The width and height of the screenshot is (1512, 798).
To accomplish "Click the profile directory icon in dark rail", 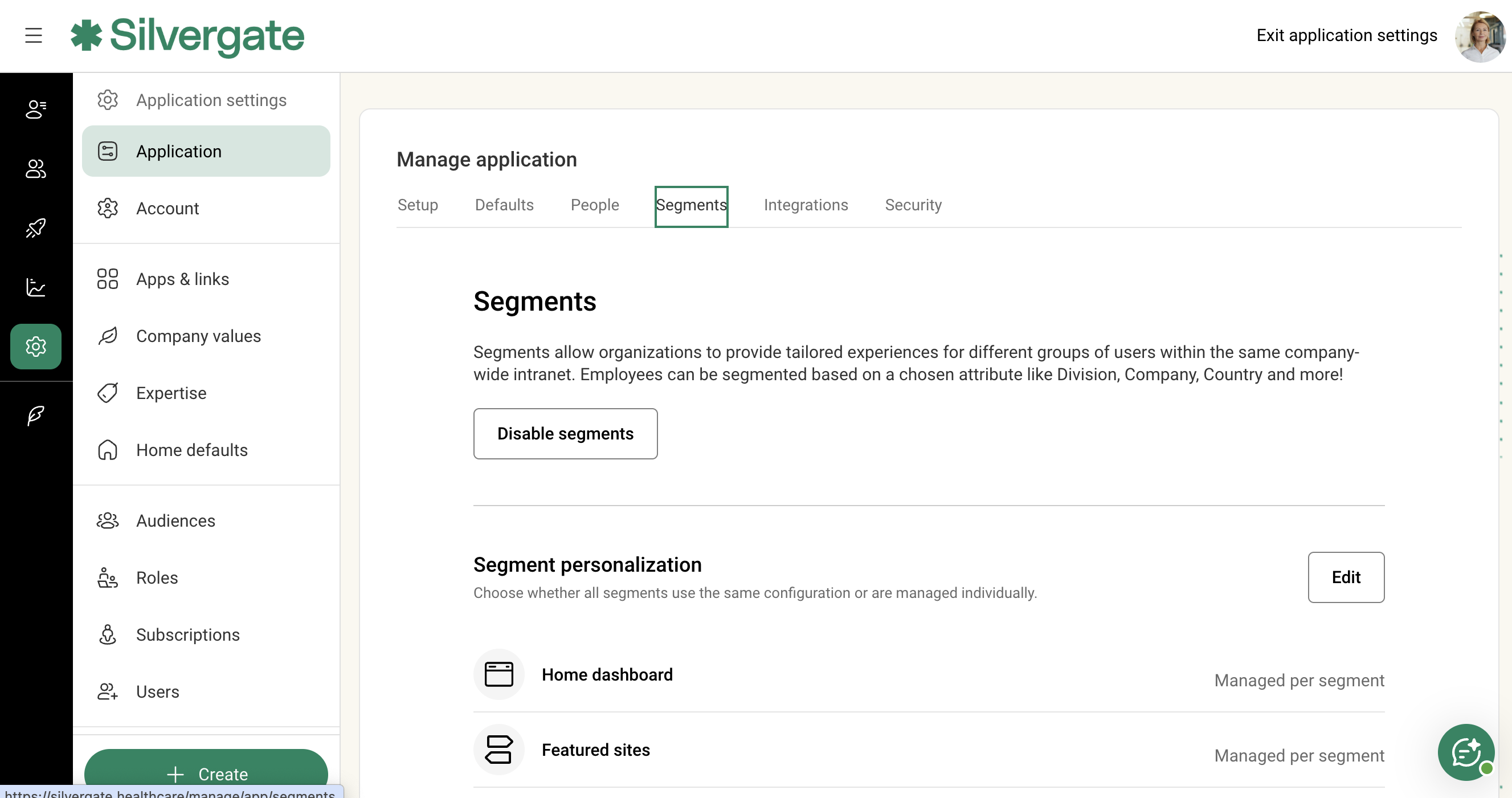I will (x=36, y=109).
